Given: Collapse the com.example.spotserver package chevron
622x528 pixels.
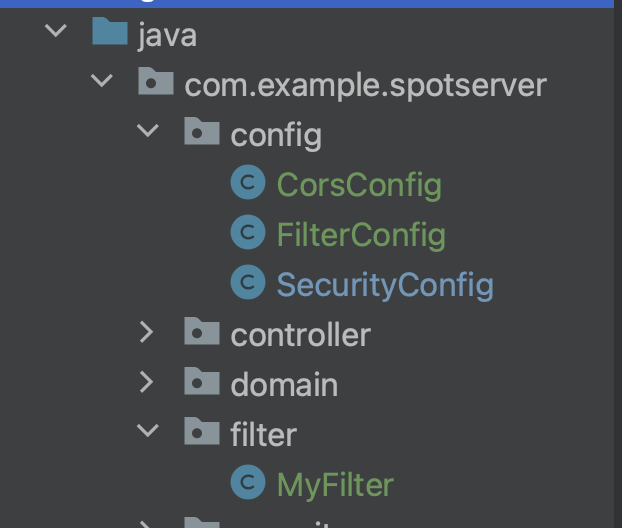Looking at the screenshot, I should (x=101, y=82).
